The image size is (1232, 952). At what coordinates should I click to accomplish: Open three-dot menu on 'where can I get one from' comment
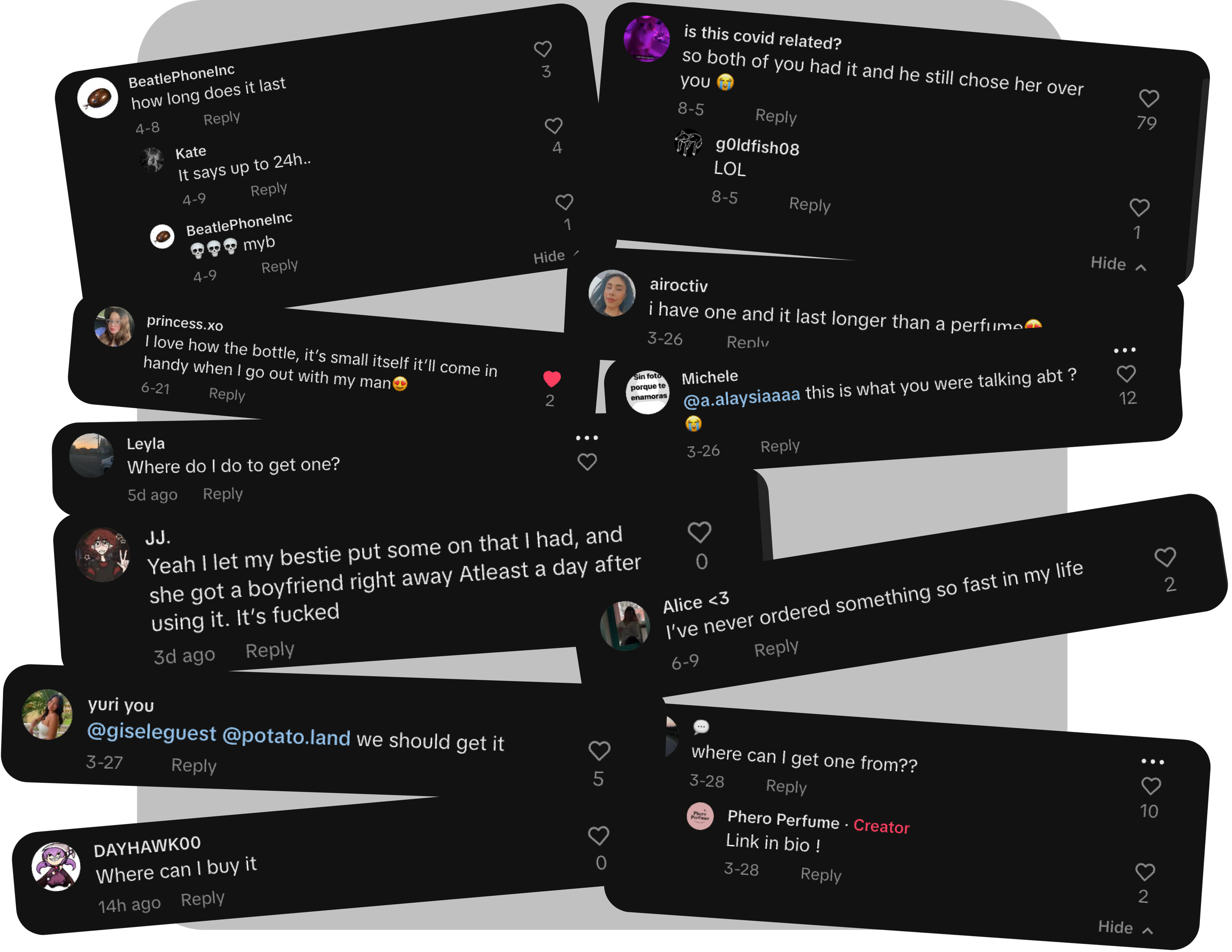click(x=1152, y=762)
